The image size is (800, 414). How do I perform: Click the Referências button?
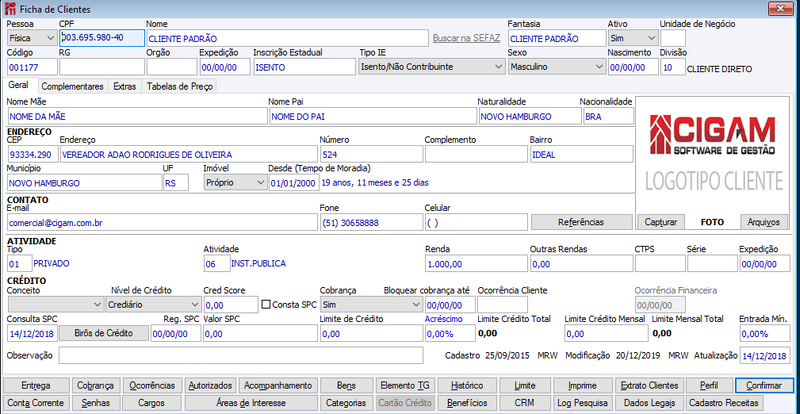tap(581, 222)
